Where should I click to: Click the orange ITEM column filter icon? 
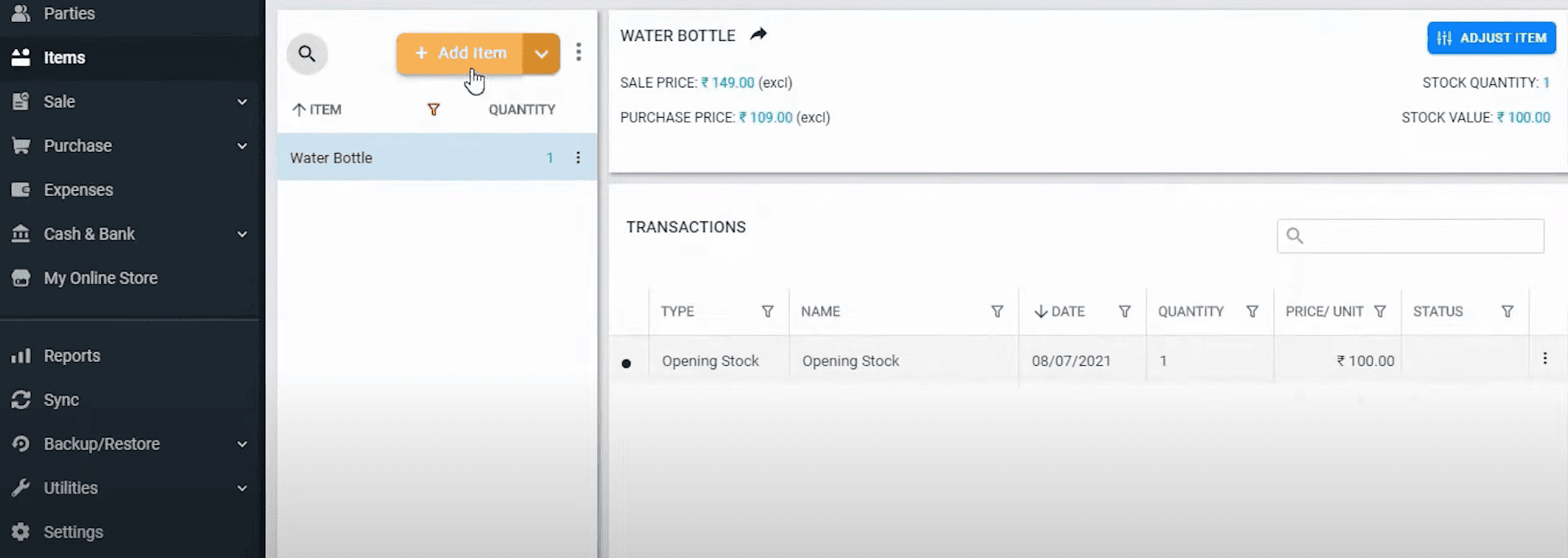(x=434, y=109)
